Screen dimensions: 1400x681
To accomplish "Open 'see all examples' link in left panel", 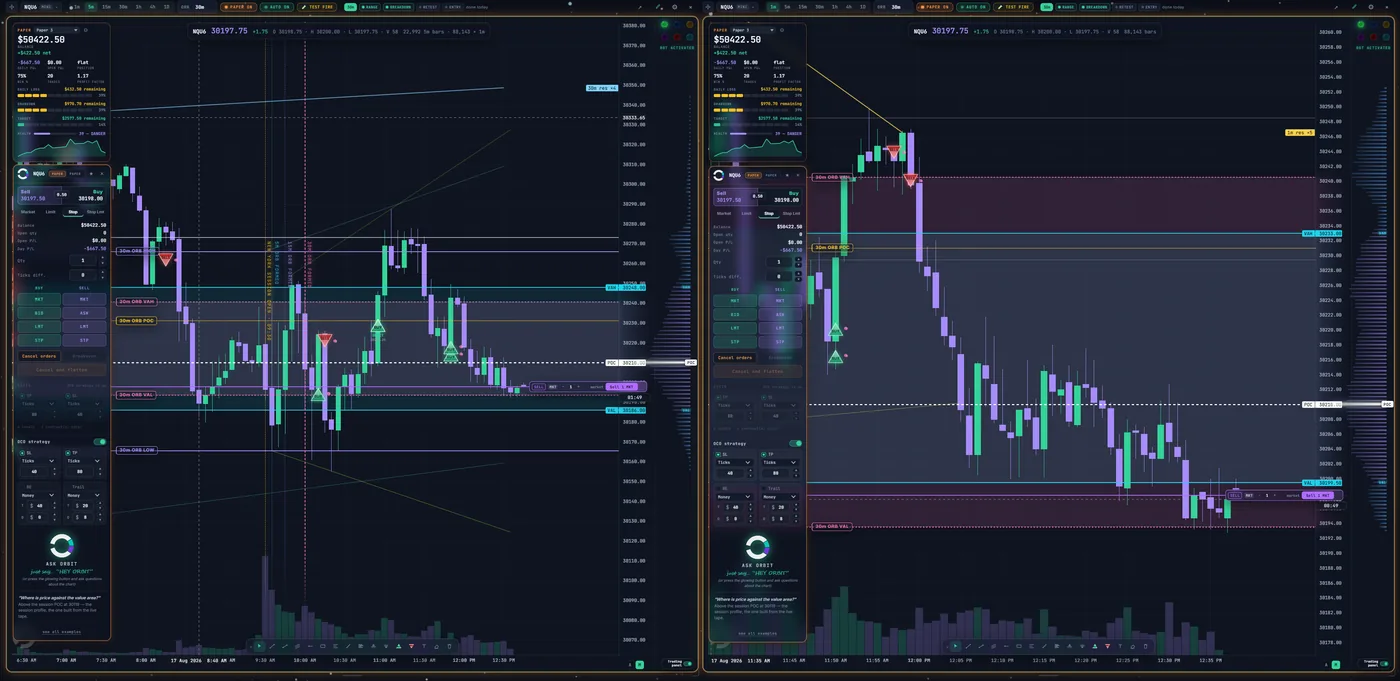I will (60, 632).
